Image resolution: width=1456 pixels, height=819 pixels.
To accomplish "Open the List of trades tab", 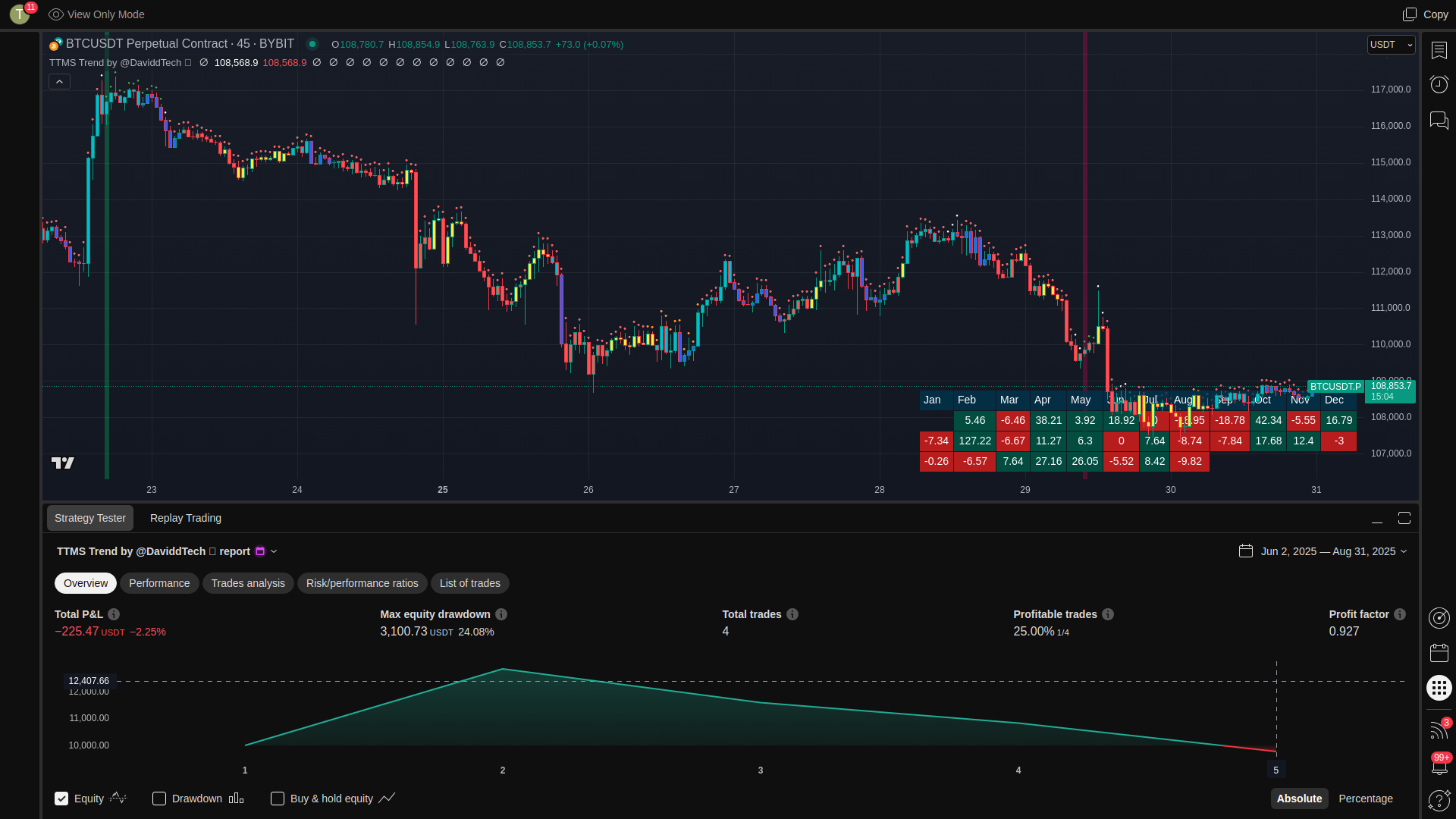I will [x=470, y=583].
